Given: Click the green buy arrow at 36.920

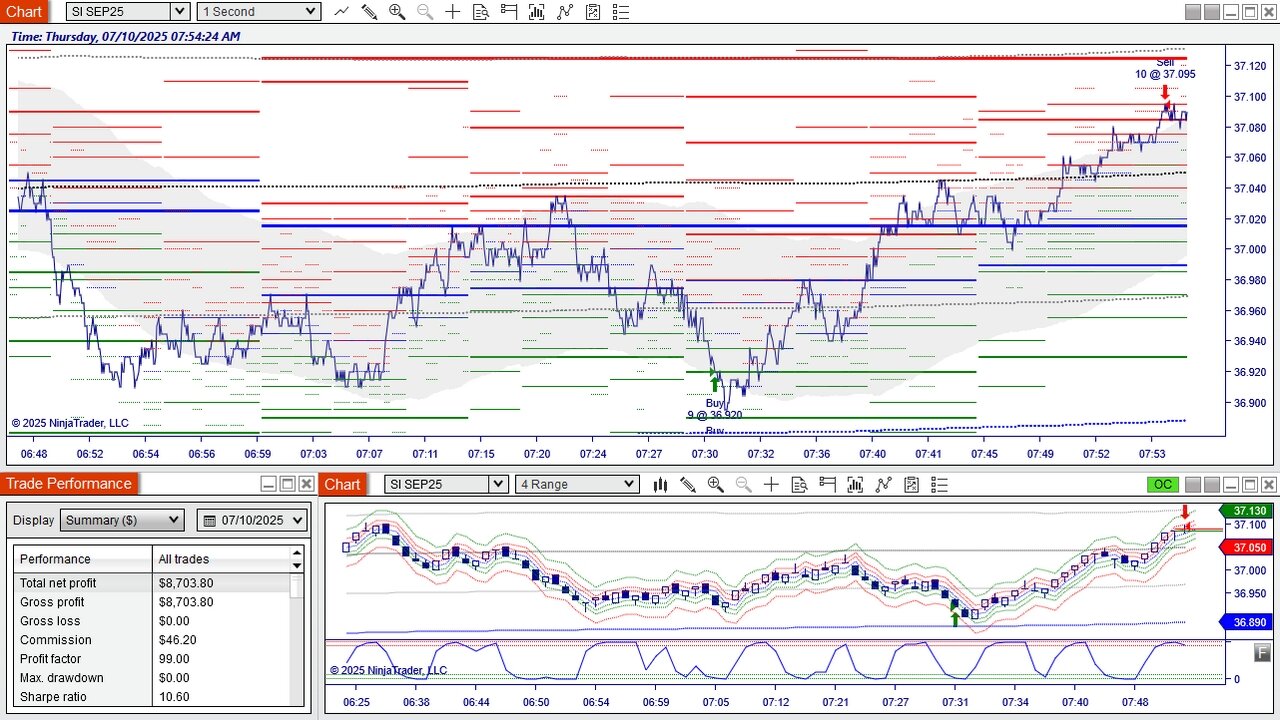Looking at the screenshot, I should point(714,383).
